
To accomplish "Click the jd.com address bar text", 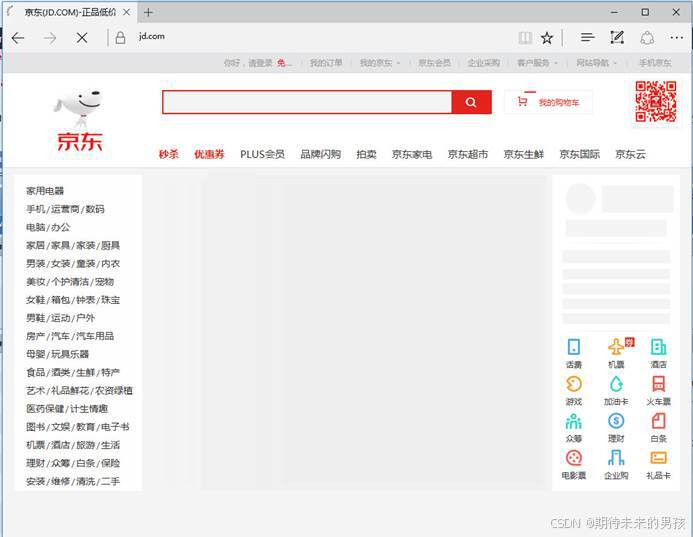I will point(152,36).
